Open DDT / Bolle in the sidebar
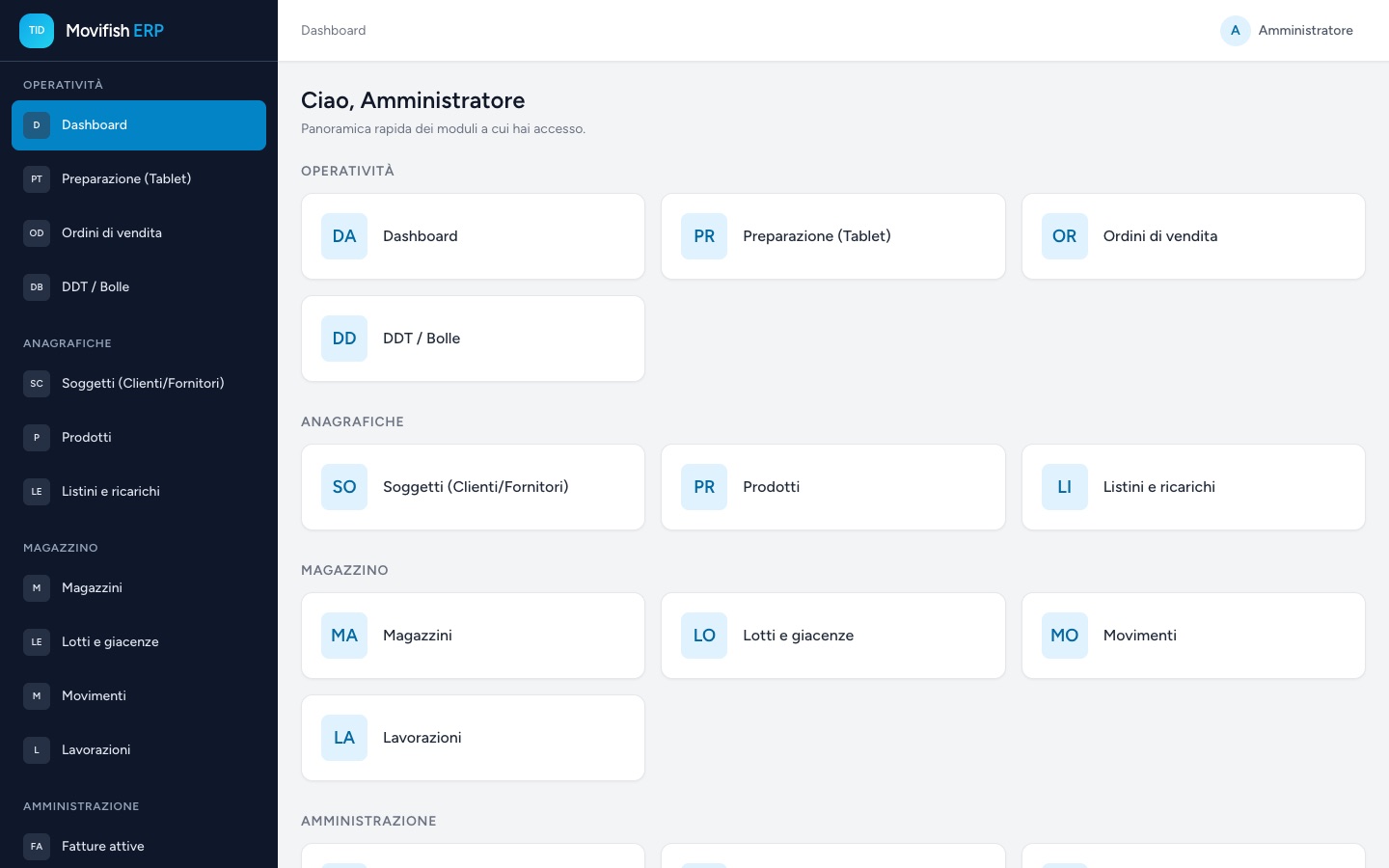This screenshot has height=868, width=1389. pos(139,287)
